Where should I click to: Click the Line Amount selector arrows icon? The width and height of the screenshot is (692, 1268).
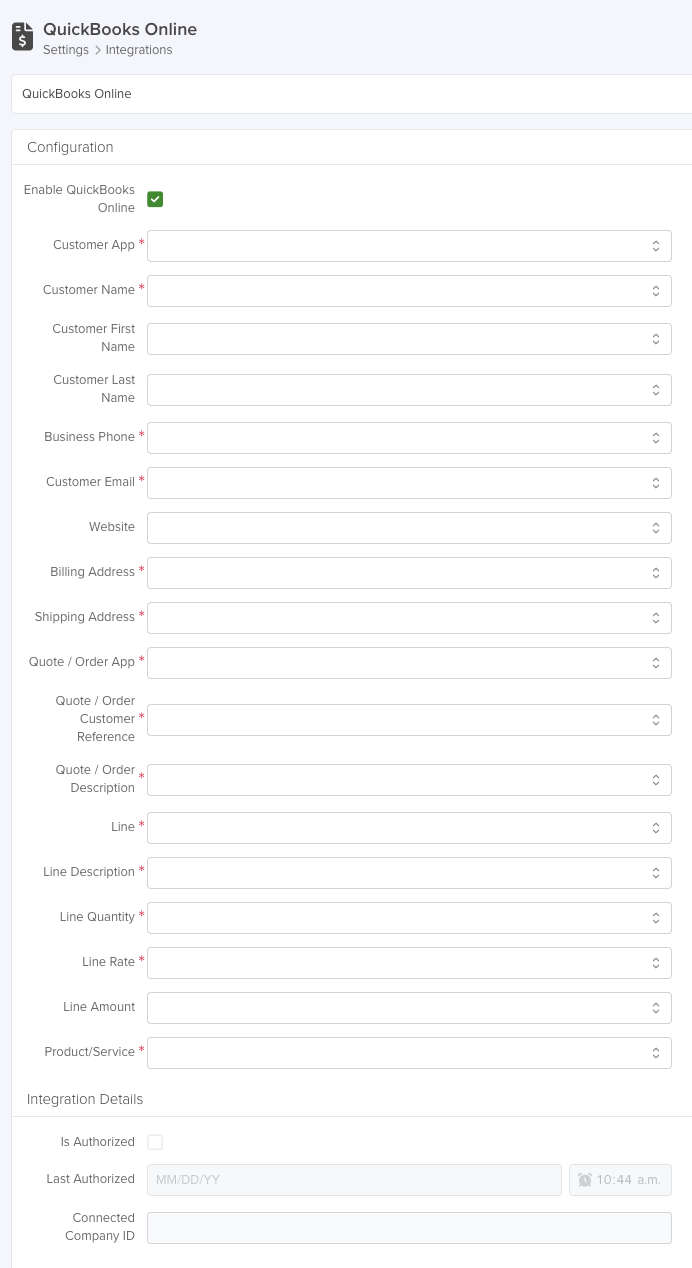[x=655, y=1008]
